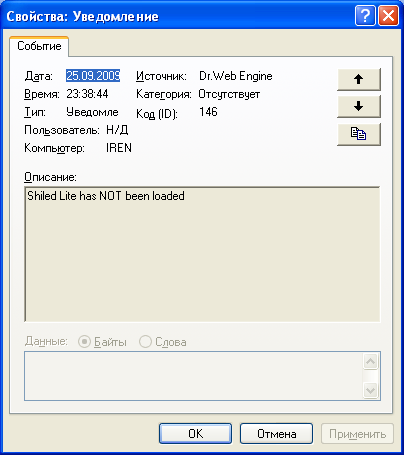Confirm with the OK button

[x=195, y=434]
